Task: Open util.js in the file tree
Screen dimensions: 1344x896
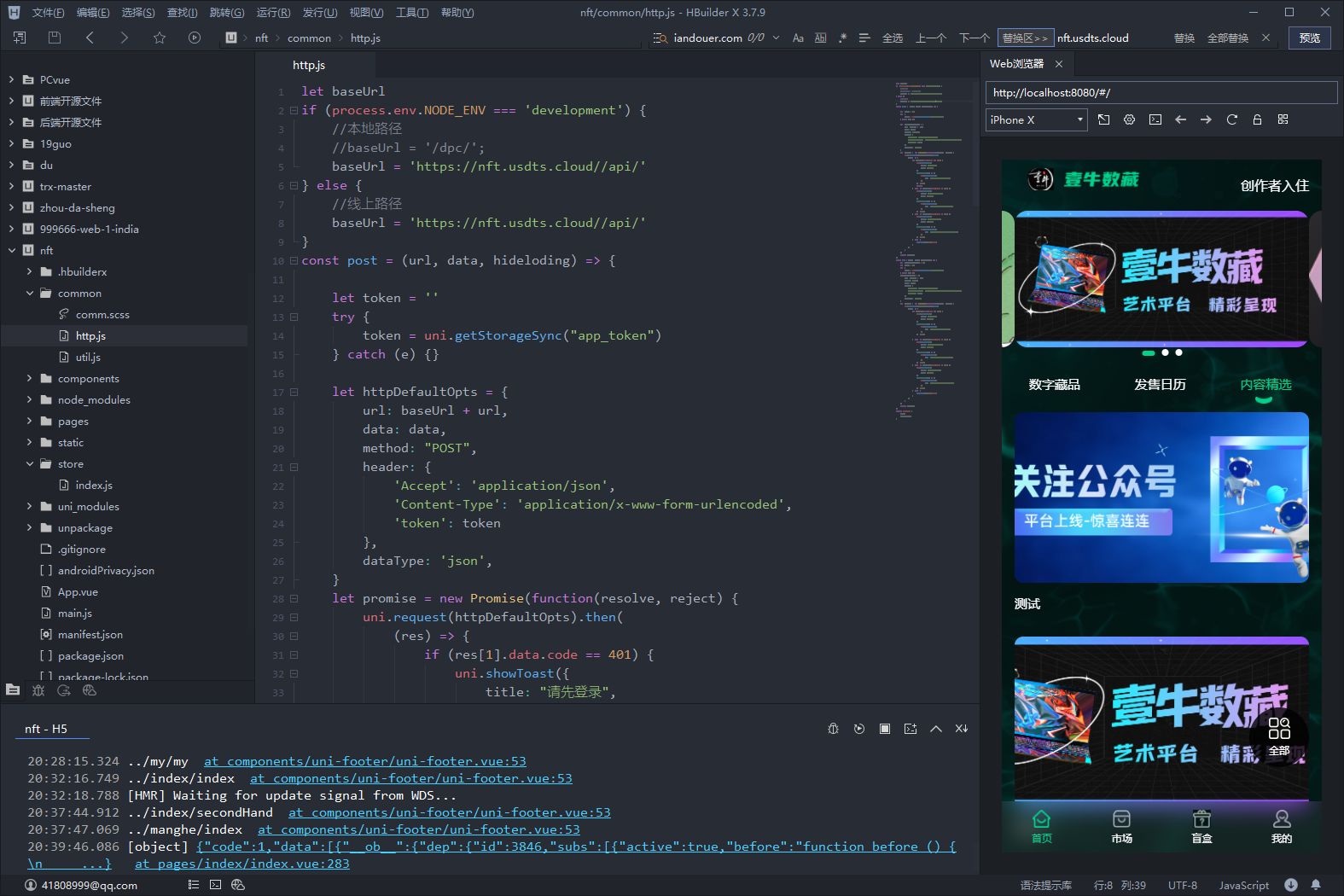Action: point(88,357)
